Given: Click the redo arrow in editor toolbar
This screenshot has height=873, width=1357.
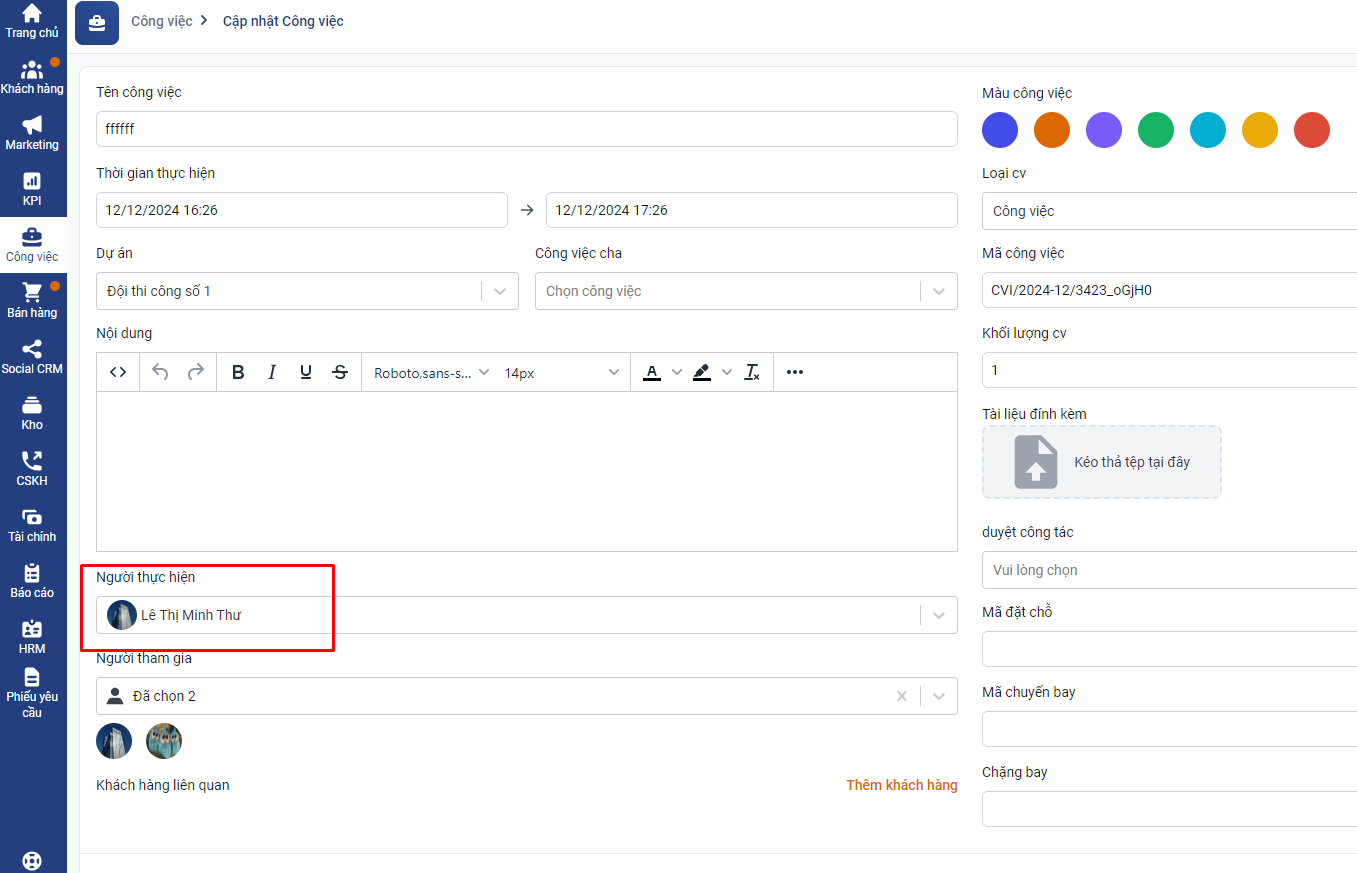Looking at the screenshot, I should [196, 372].
